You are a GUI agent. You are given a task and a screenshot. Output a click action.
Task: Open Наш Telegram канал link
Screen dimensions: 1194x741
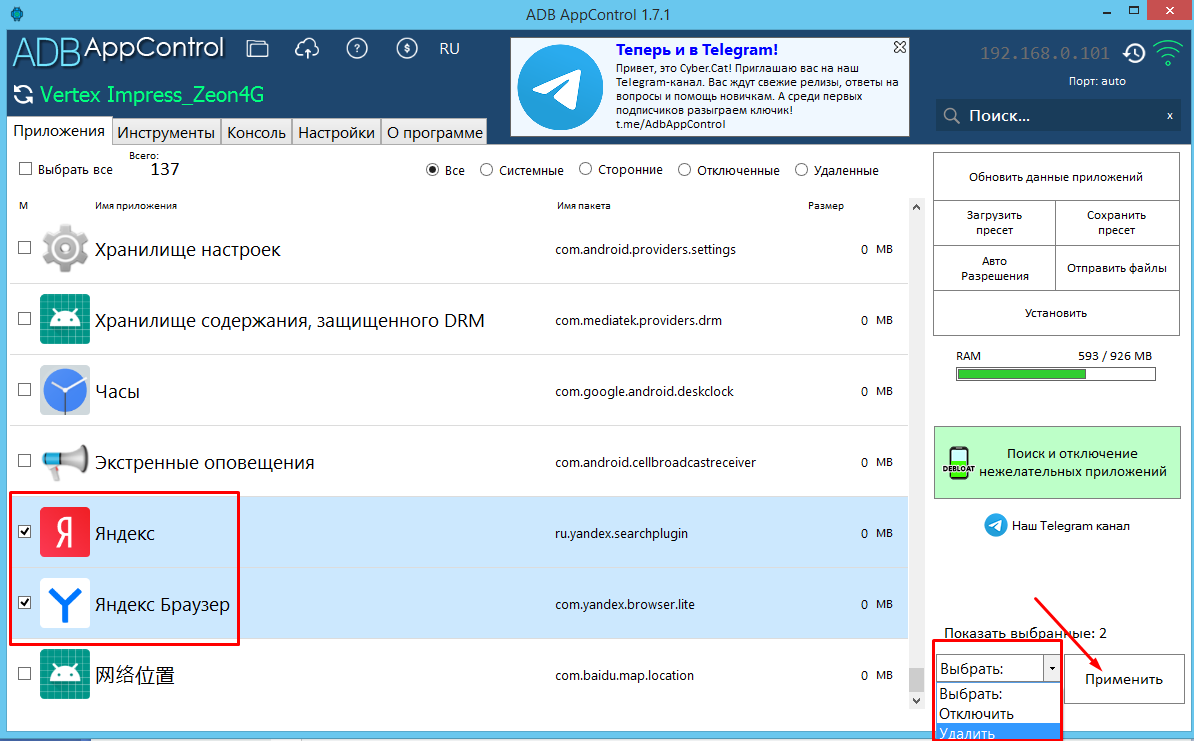(1071, 525)
